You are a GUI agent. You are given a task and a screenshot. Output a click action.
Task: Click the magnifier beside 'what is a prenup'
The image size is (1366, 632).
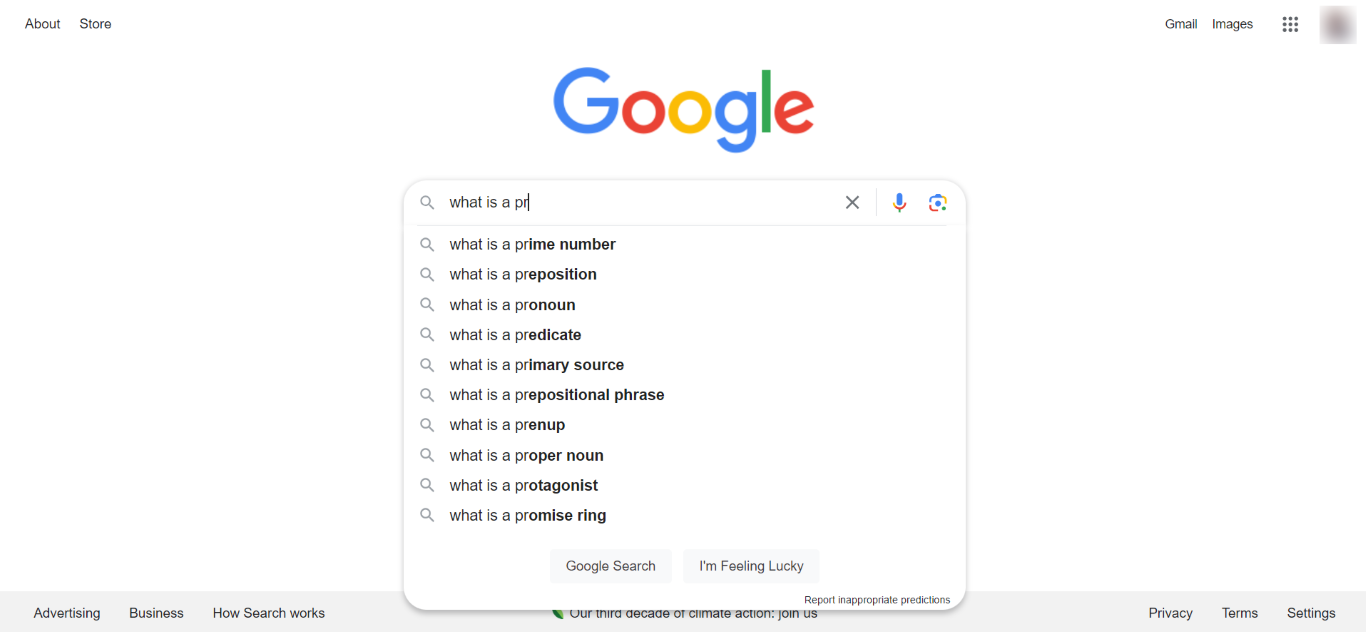pyautogui.click(x=427, y=424)
